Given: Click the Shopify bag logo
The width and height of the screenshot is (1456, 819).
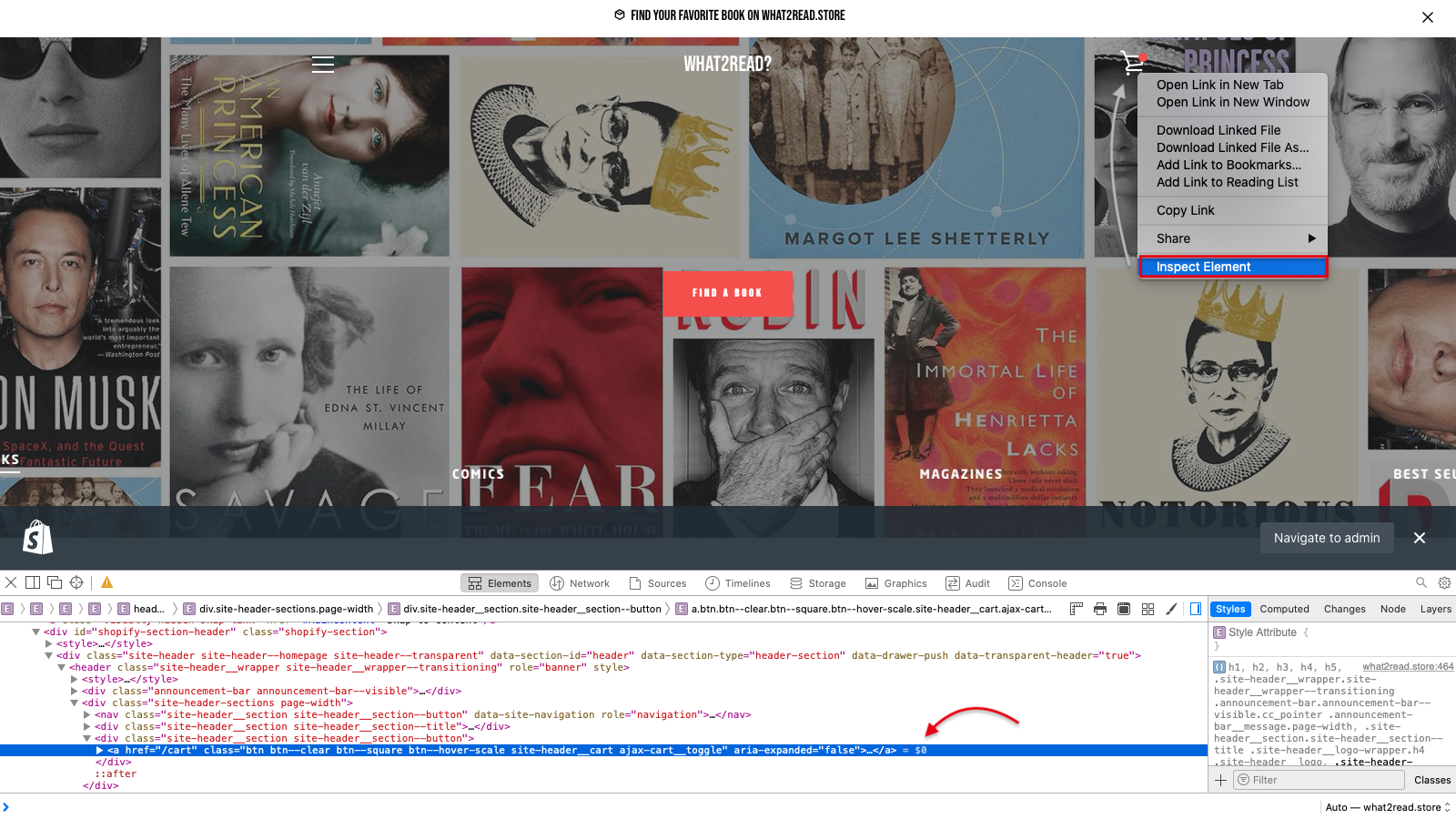Looking at the screenshot, I should (37, 537).
